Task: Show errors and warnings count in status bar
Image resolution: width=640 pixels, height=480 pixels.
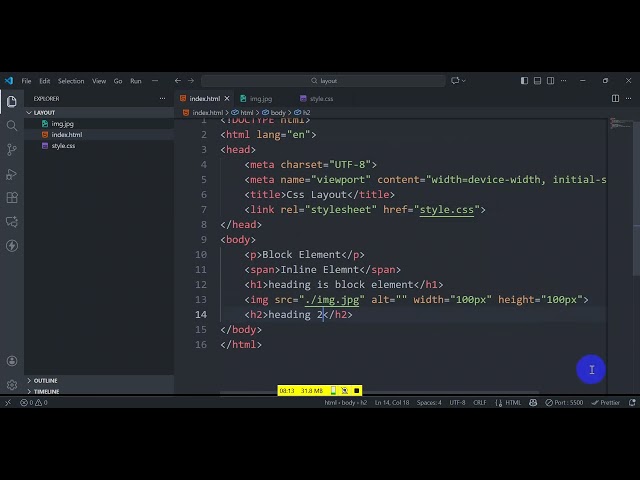Action: (x=34, y=402)
